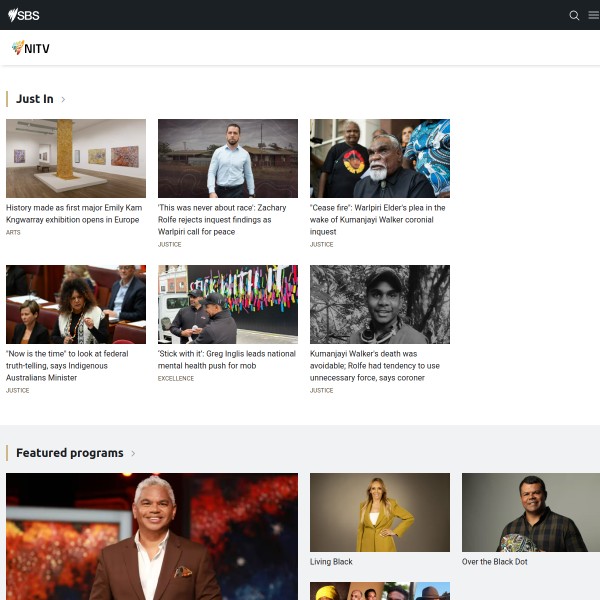Open the hamburger menu icon
Image resolution: width=600 pixels, height=600 pixels.
(593, 15)
